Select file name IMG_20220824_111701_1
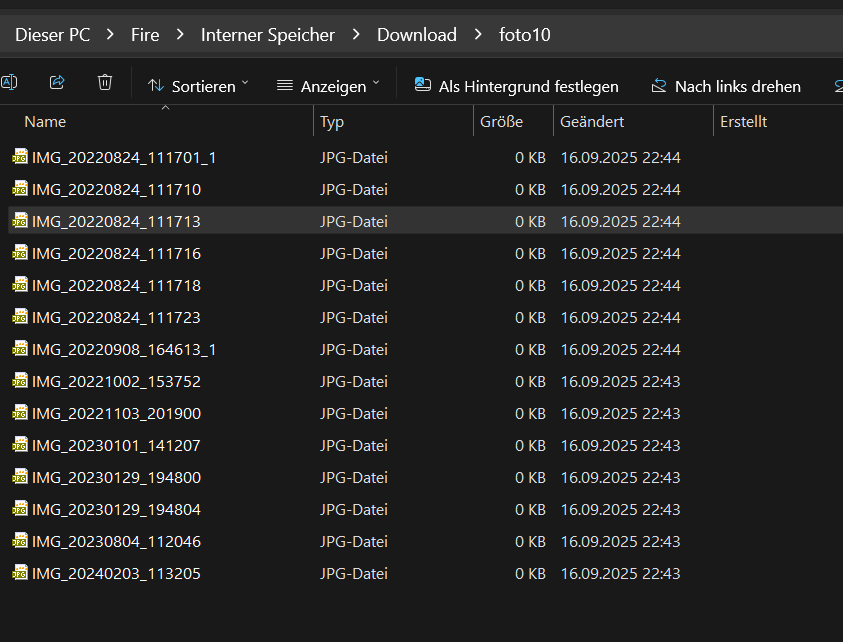The width and height of the screenshot is (843, 642). click(x=124, y=158)
